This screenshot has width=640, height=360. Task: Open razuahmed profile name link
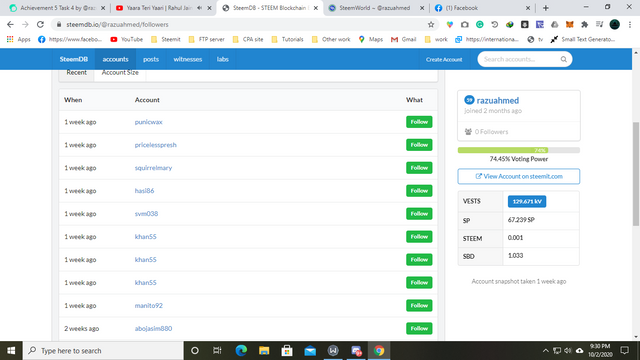tap(498, 100)
